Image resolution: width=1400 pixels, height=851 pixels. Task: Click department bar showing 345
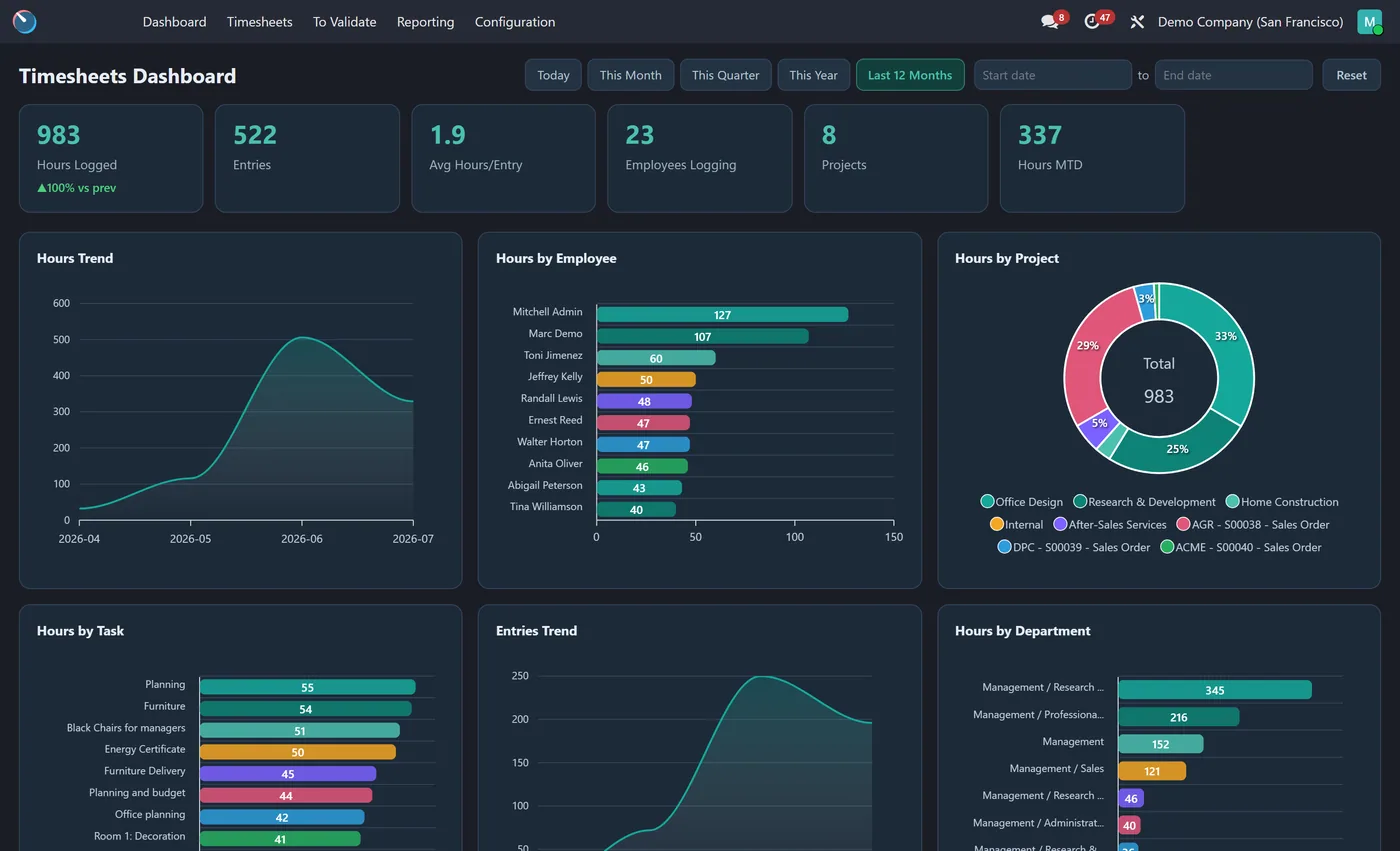tap(1215, 690)
